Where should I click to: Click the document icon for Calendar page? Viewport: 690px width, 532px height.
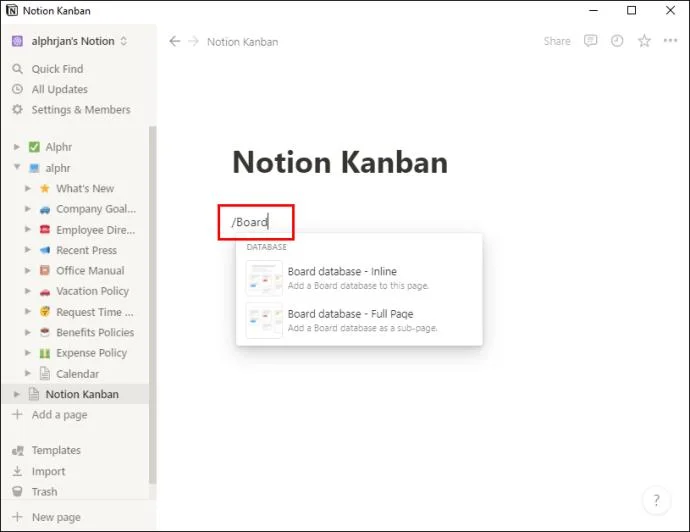(45, 373)
